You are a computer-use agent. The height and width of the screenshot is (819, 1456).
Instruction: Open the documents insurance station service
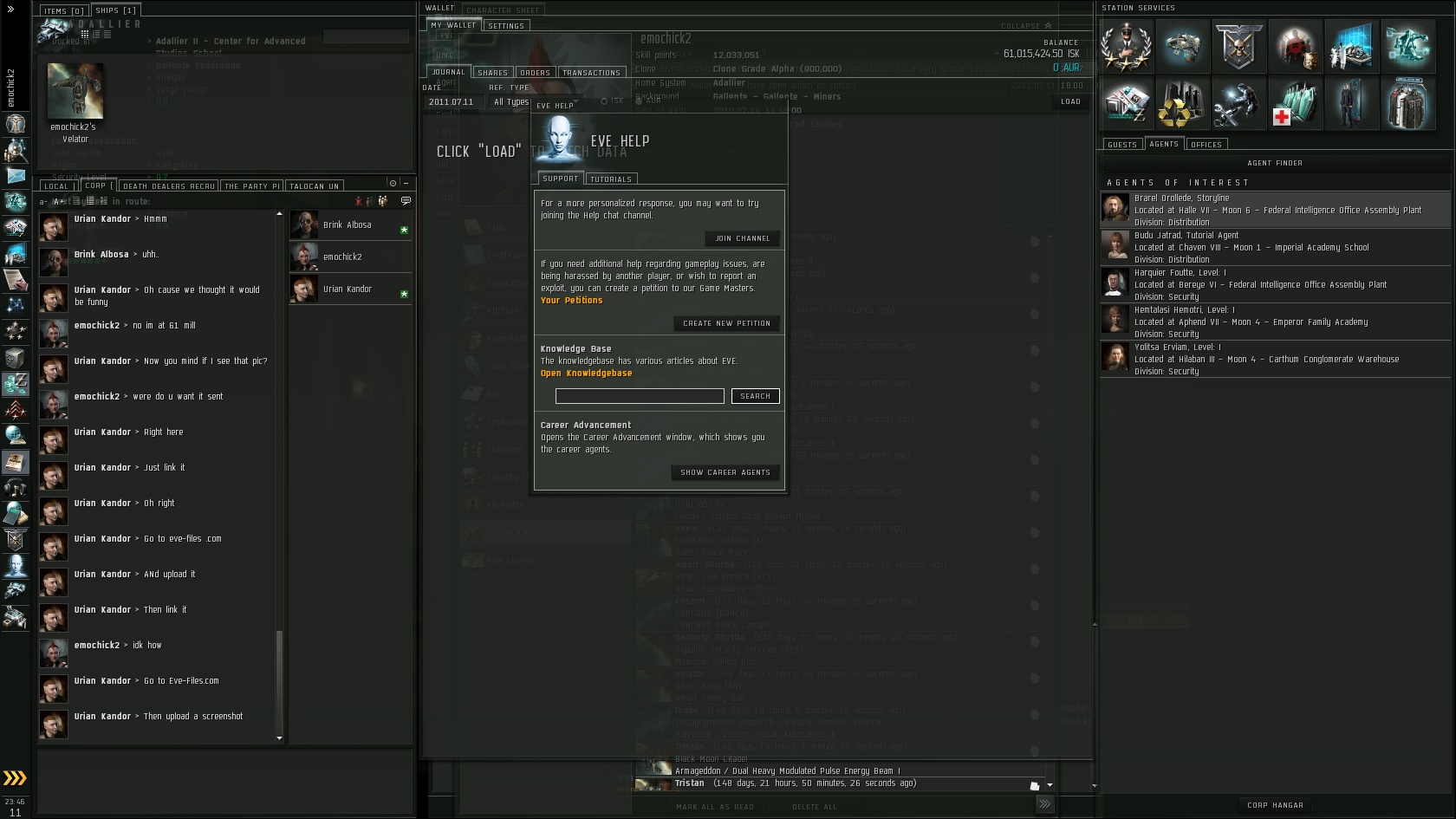pyautogui.click(x=1126, y=103)
